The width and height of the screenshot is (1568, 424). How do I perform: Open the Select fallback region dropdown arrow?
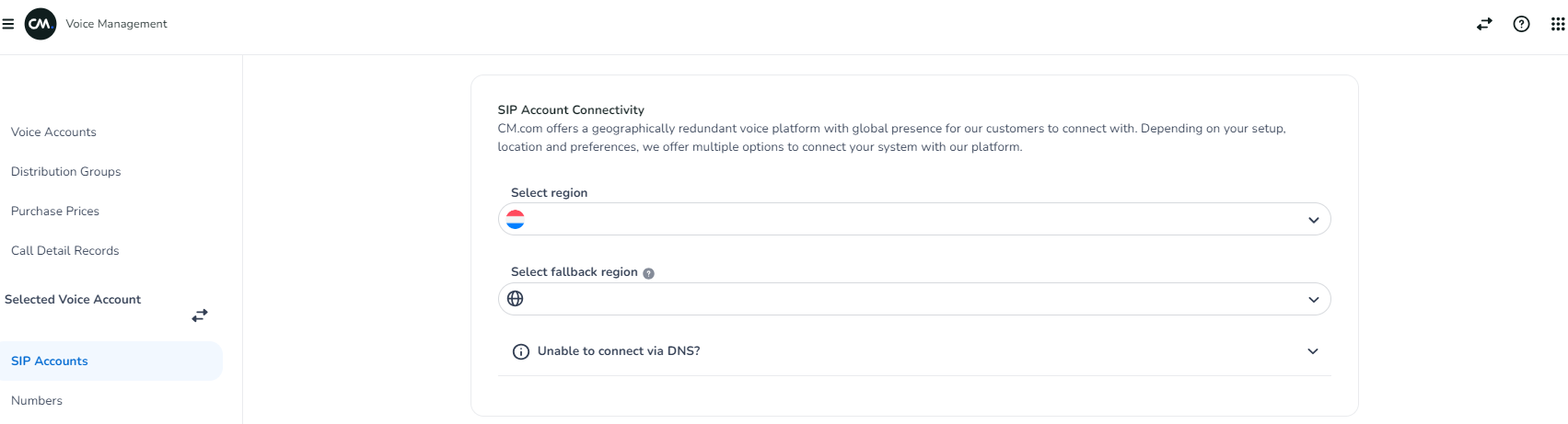click(1313, 300)
